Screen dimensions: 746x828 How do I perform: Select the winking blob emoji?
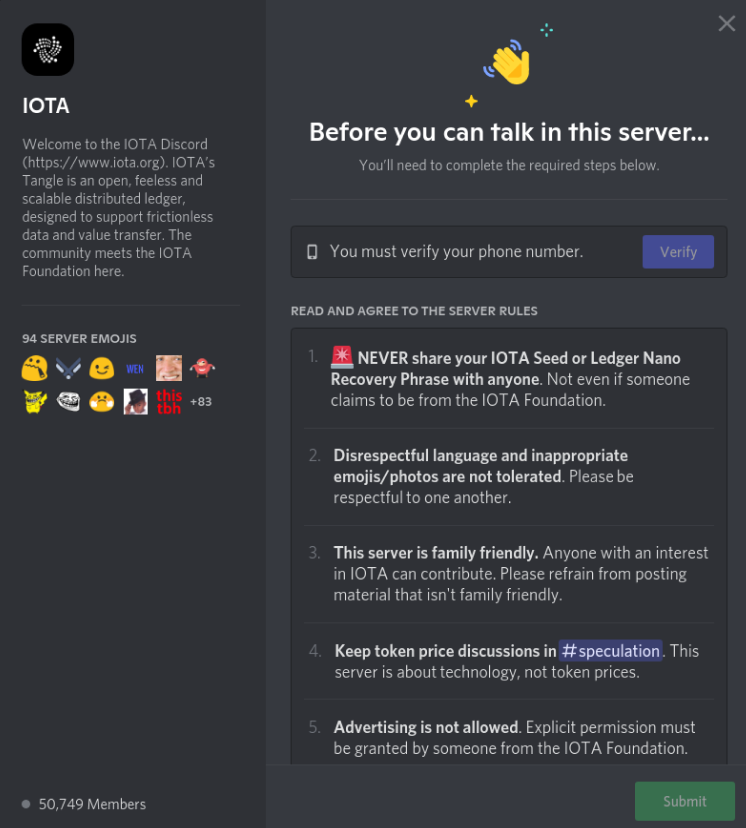click(101, 368)
